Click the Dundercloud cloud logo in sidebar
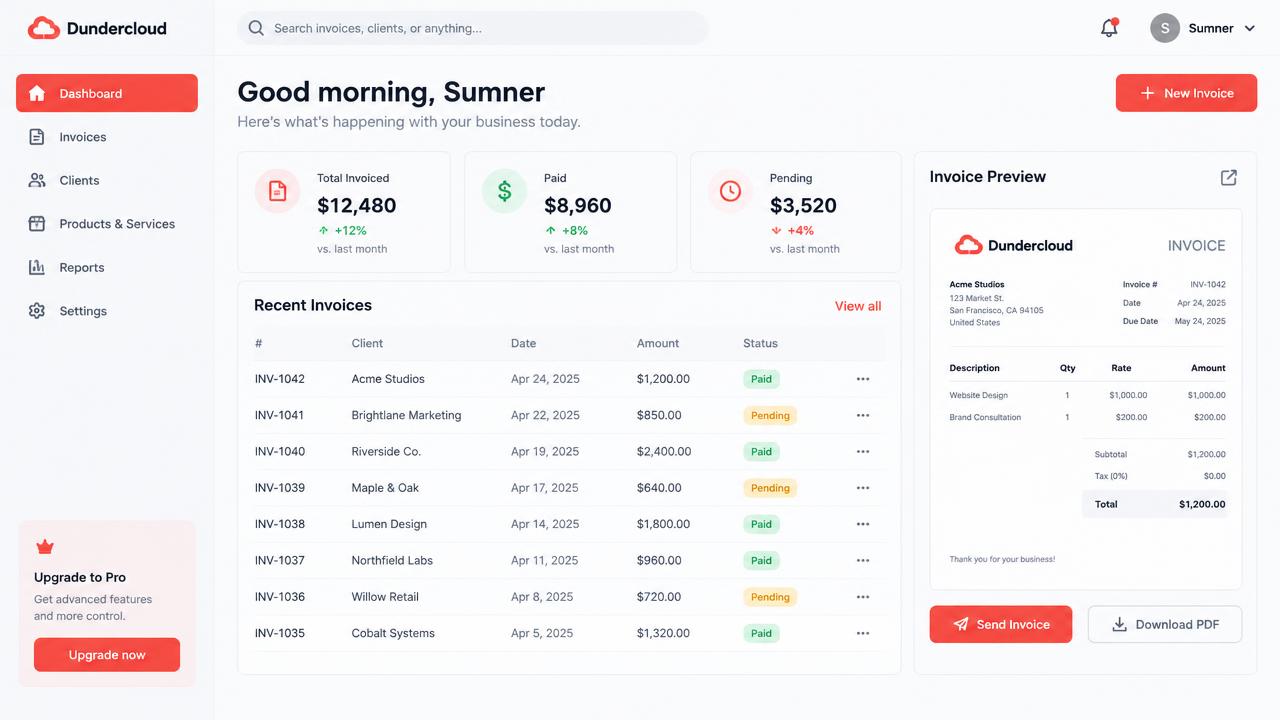The width and height of the screenshot is (1280, 720). [44, 28]
